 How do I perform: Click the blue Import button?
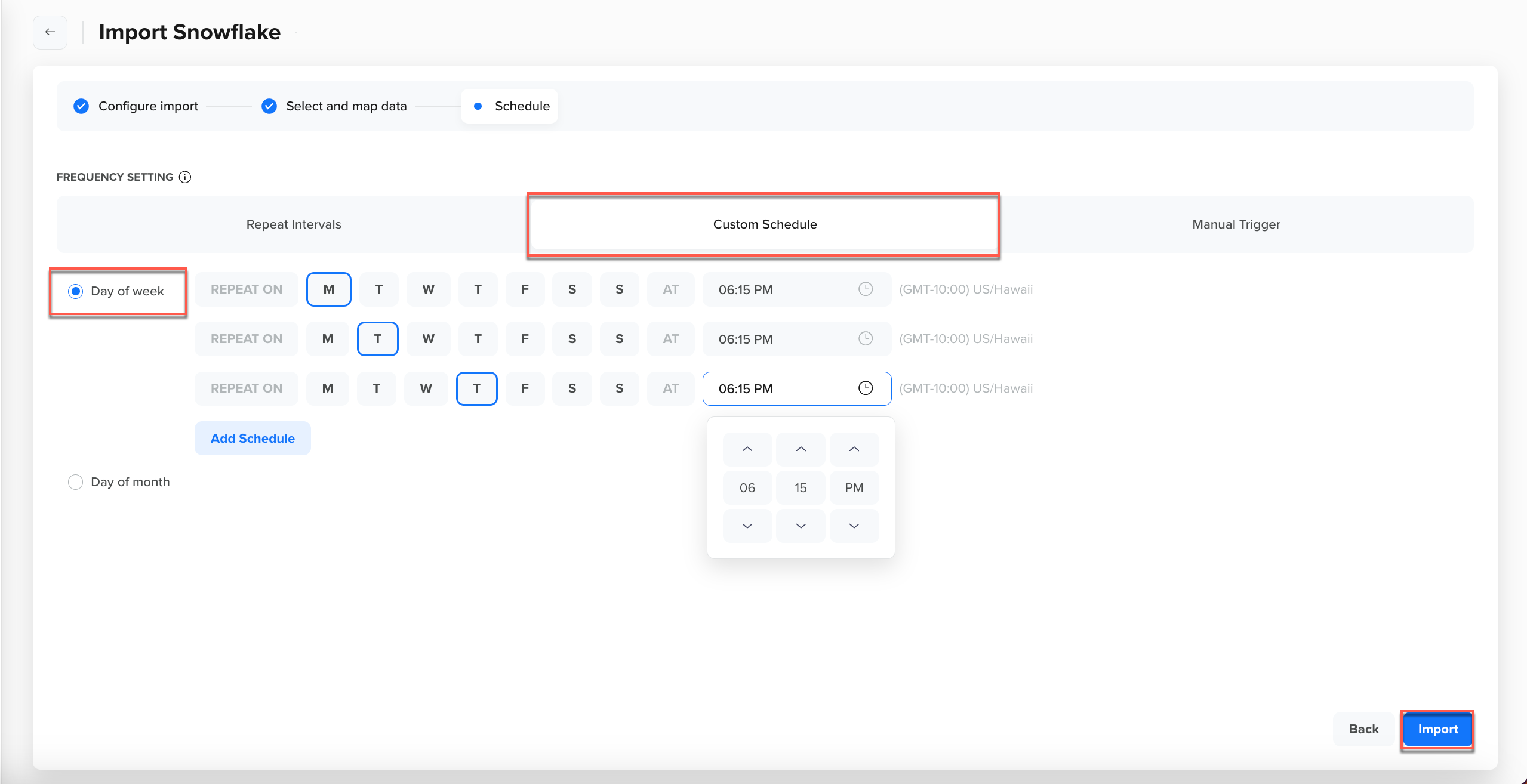(1437, 729)
